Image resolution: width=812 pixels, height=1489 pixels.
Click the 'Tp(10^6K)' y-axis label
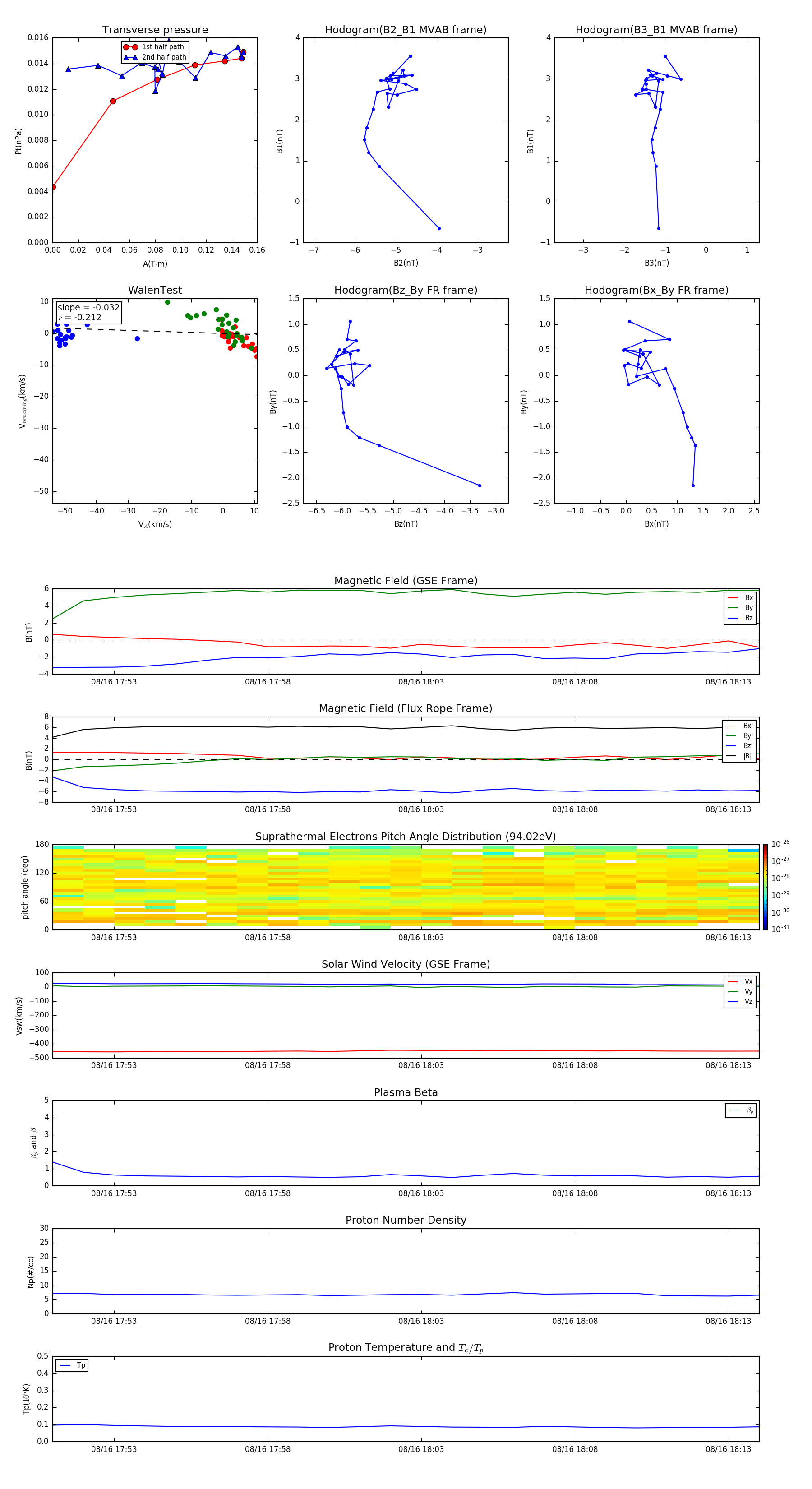[26, 1399]
